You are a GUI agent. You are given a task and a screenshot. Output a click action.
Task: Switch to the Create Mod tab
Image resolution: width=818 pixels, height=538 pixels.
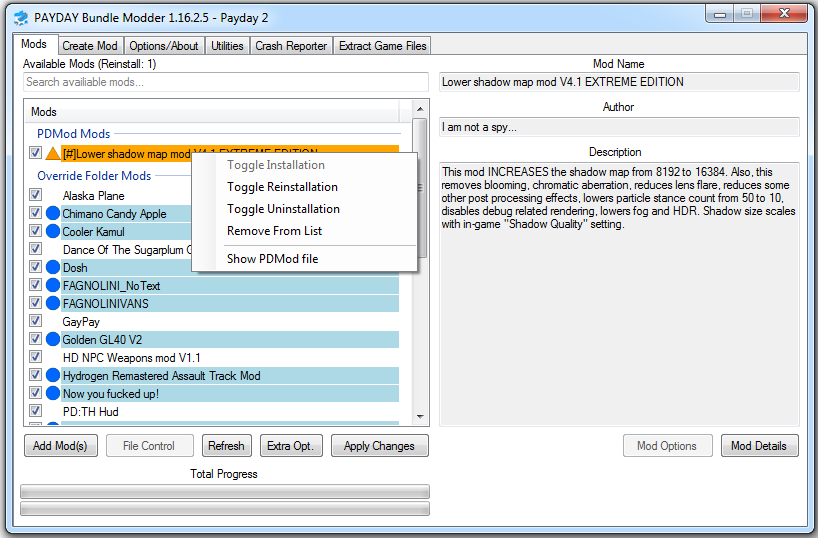coord(90,46)
